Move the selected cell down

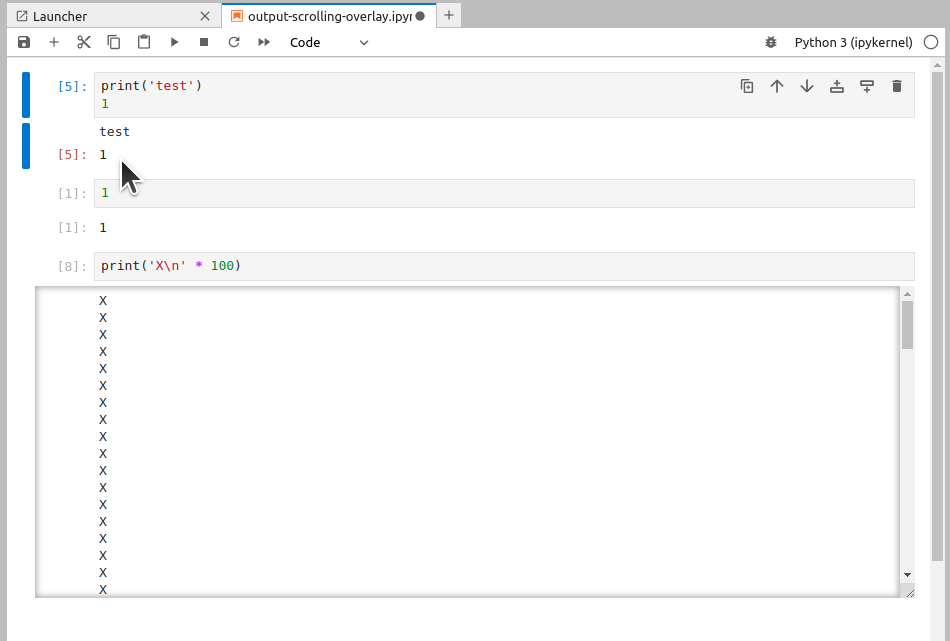(807, 86)
